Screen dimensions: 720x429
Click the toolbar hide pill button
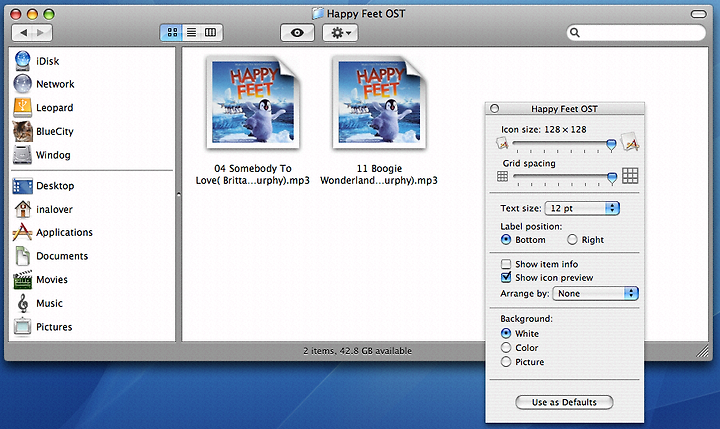(698, 14)
